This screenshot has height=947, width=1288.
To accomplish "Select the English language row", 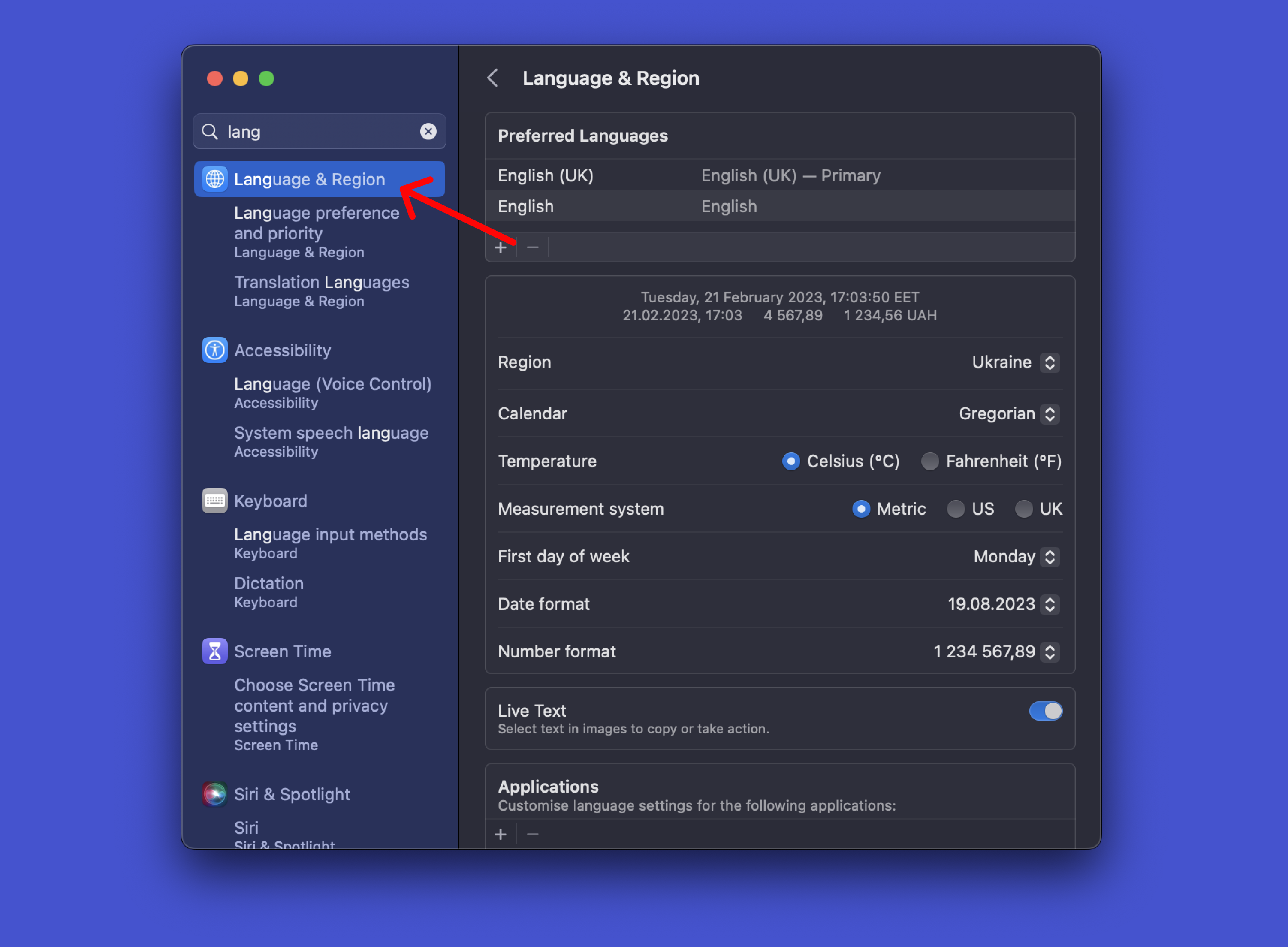I will click(x=780, y=206).
